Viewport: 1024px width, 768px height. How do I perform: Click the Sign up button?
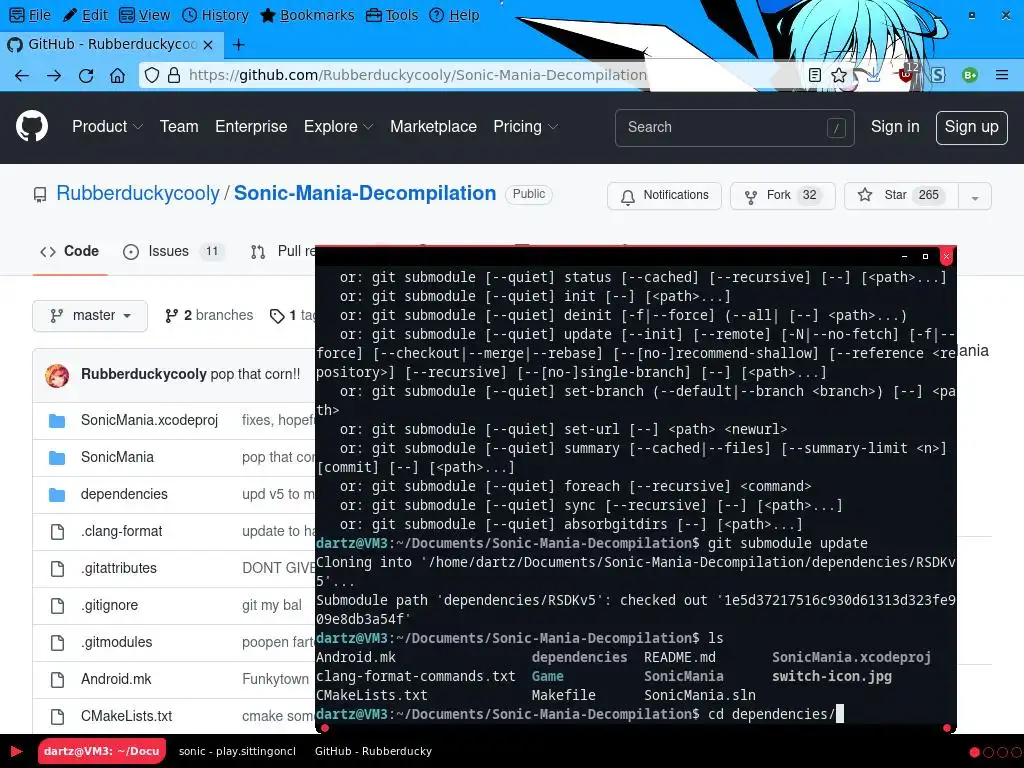tap(972, 127)
